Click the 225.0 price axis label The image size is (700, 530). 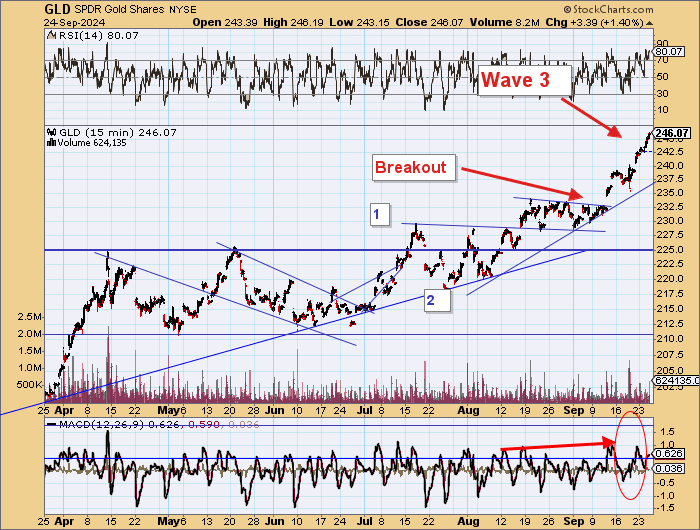click(671, 250)
